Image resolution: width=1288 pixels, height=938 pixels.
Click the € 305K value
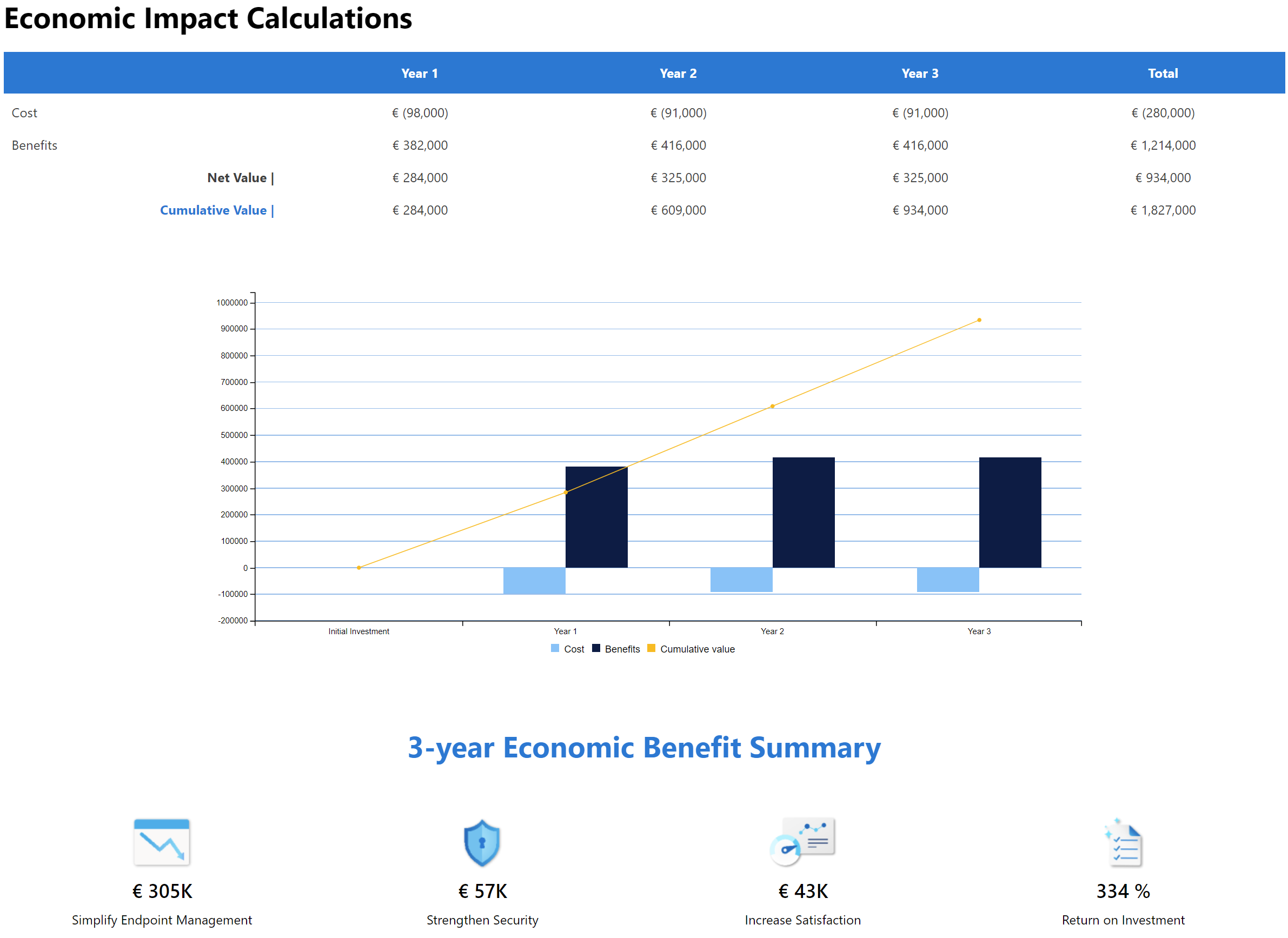tap(162, 892)
